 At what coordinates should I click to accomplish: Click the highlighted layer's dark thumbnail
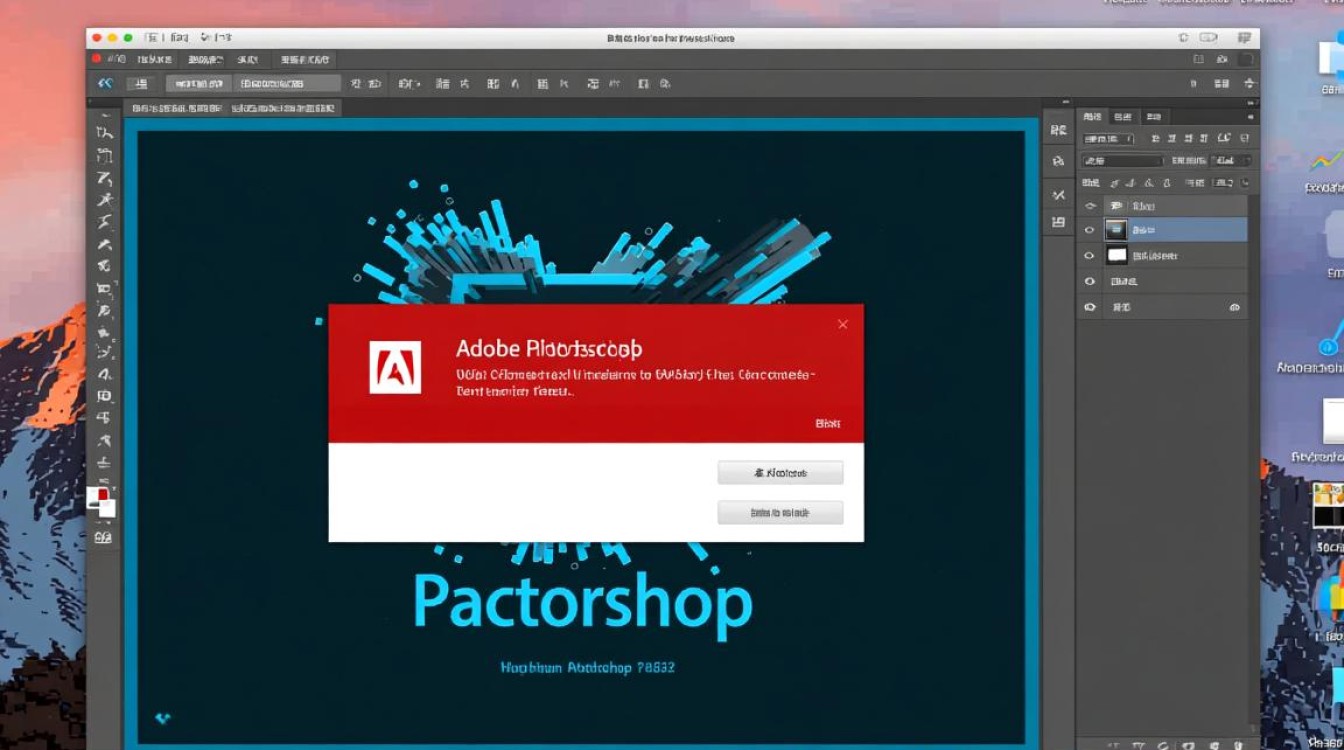click(x=1116, y=230)
